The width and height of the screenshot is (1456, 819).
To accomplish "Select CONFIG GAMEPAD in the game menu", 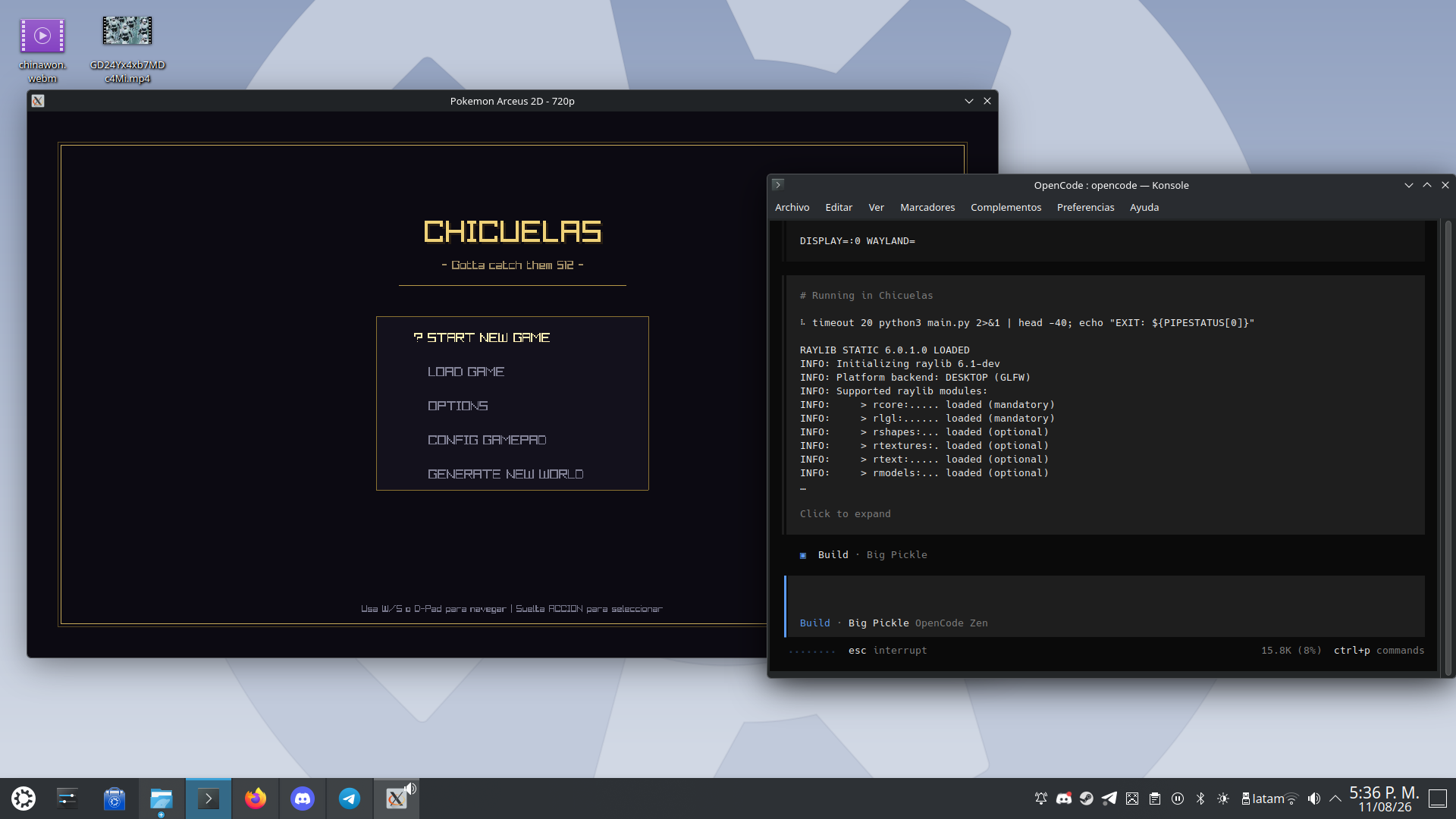I will point(487,440).
